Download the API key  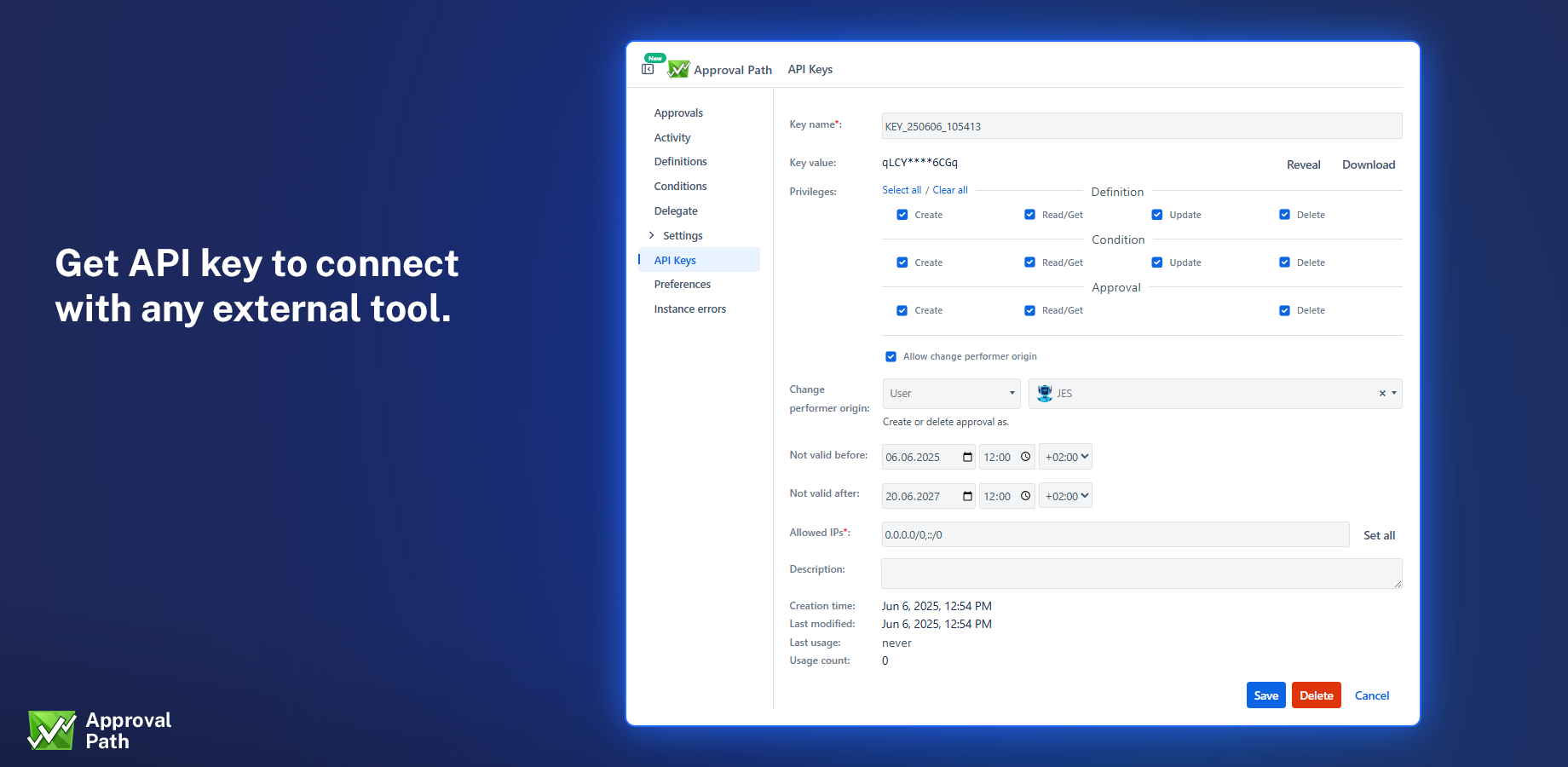(1369, 164)
